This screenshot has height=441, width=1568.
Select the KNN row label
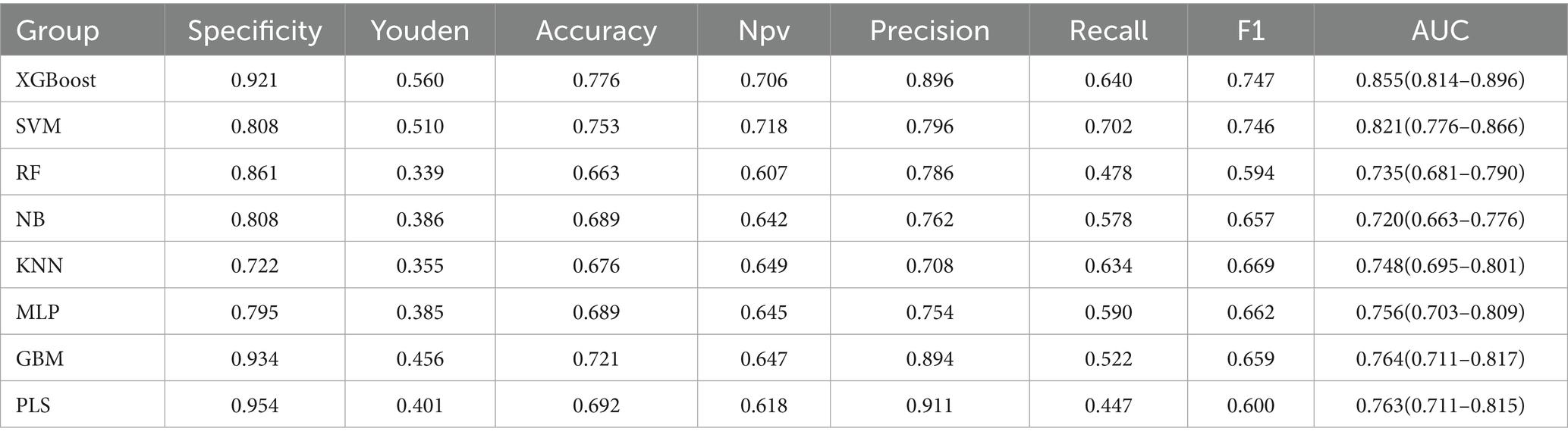(39, 266)
